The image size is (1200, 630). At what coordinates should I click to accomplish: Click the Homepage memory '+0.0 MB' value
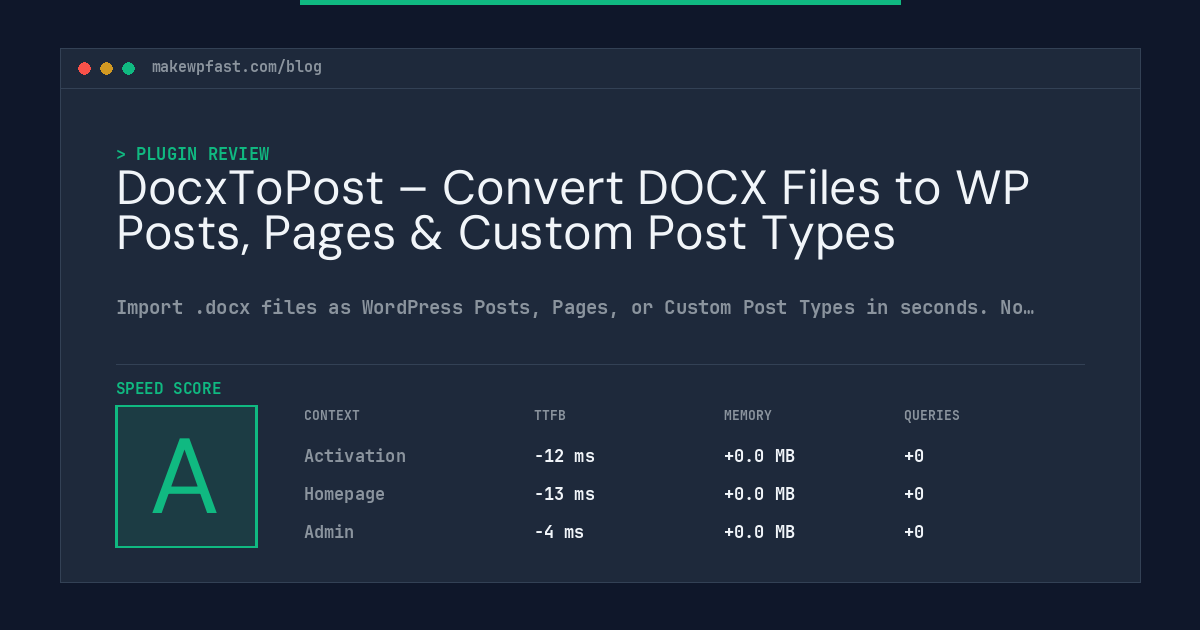[759, 494]
